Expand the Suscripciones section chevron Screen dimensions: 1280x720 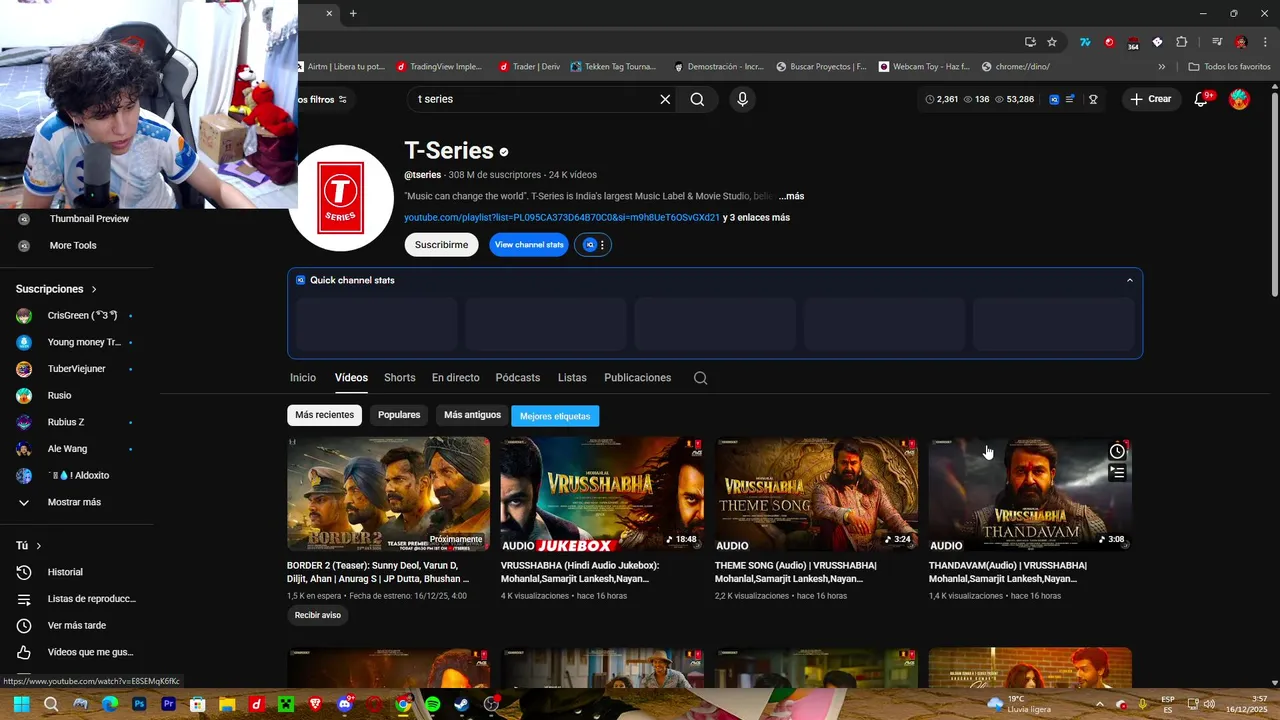click(x=94, y=289)
